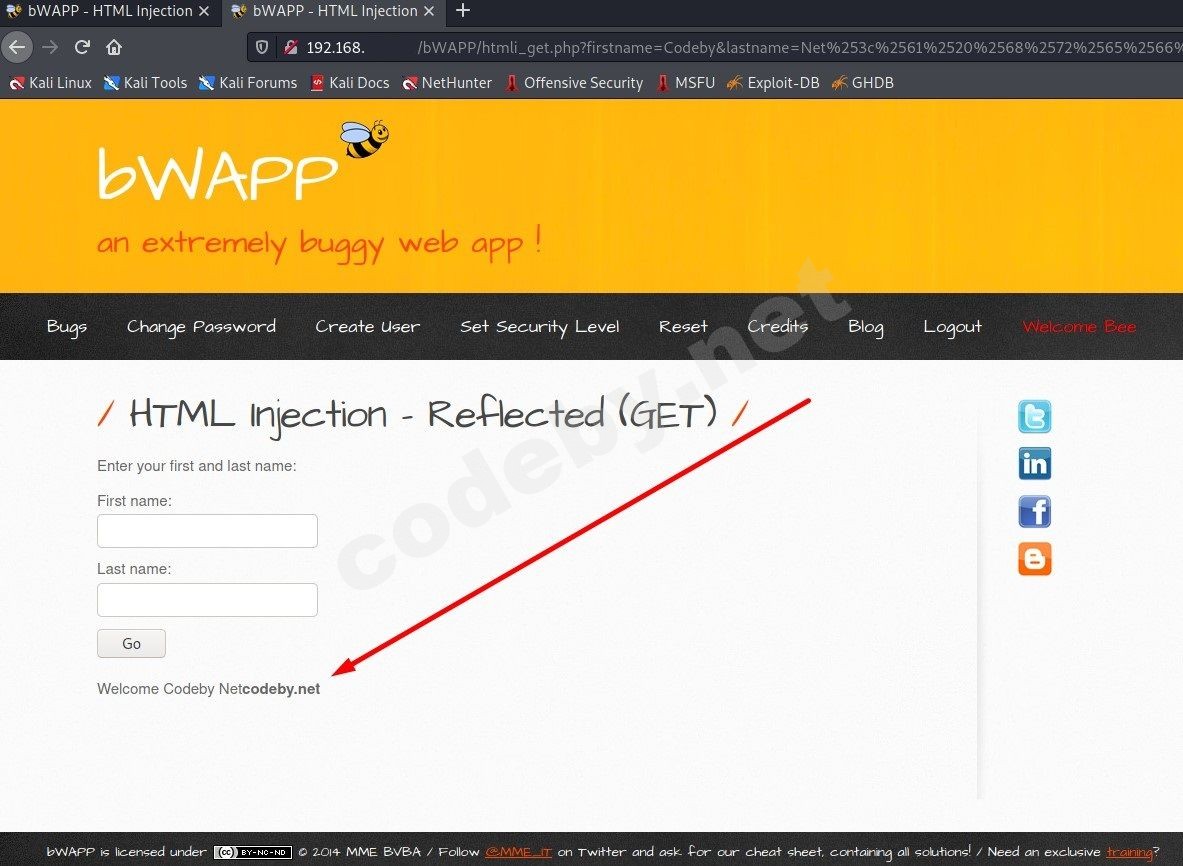Click the HTML Injection - Reflected (GET) heading
Image resolution: width=1183 pixels, height=866 pixels.
[x=422, y=414]
